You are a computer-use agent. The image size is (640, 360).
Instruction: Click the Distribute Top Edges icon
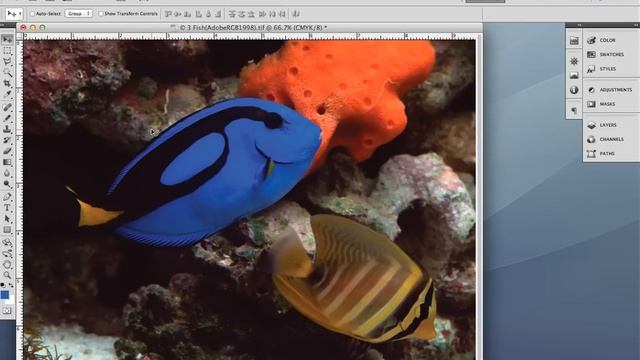point(232,14)
